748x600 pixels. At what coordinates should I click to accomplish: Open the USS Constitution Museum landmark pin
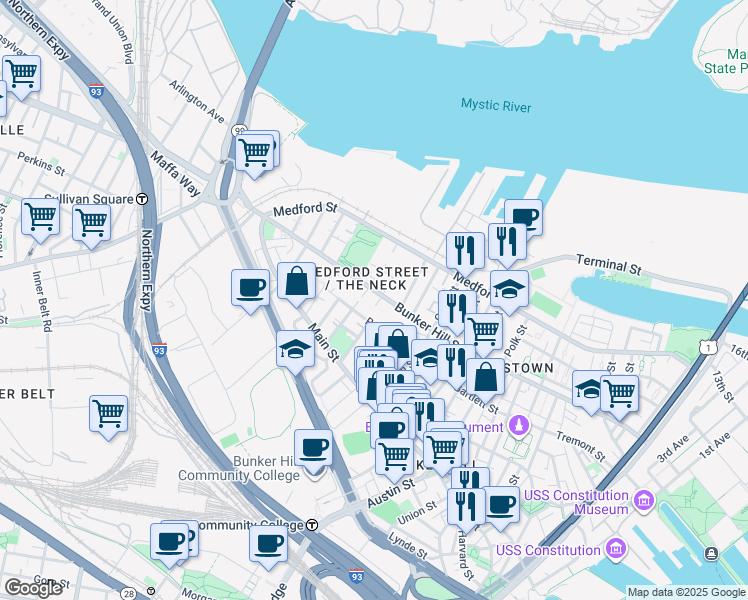[644, 501]
